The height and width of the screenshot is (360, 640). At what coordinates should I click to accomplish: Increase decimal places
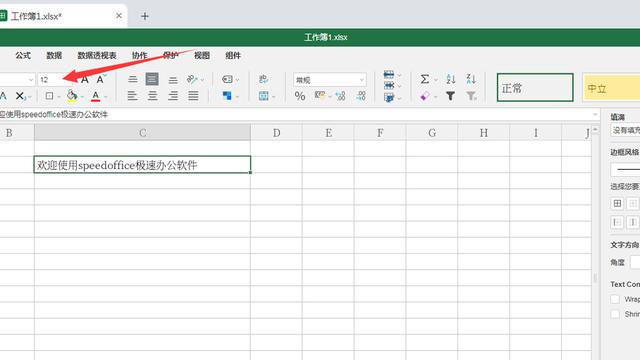(x=361, y=96)
